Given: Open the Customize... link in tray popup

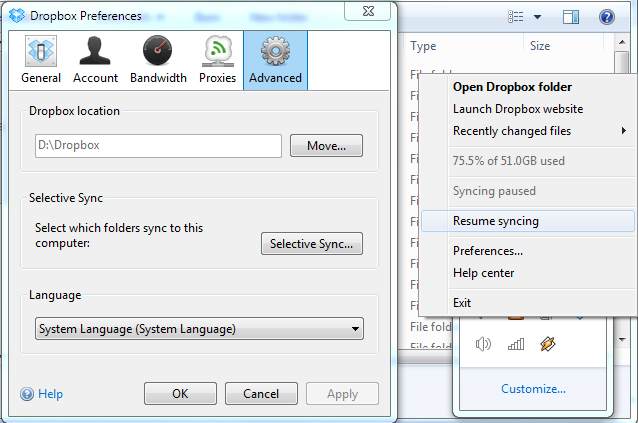Looking at the screenshot, I should (533, 389).
